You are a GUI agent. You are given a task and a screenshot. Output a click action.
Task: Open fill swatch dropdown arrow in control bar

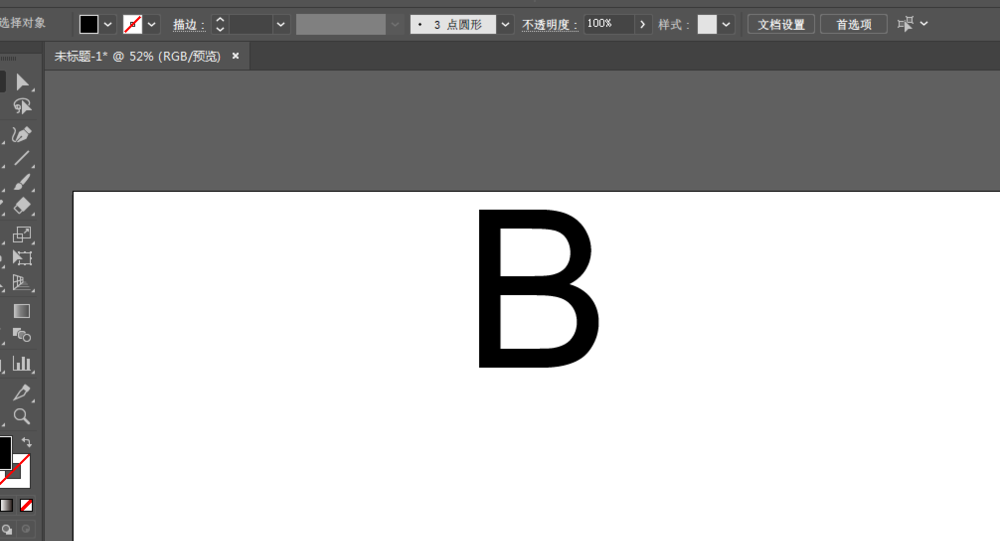point(108,24)
